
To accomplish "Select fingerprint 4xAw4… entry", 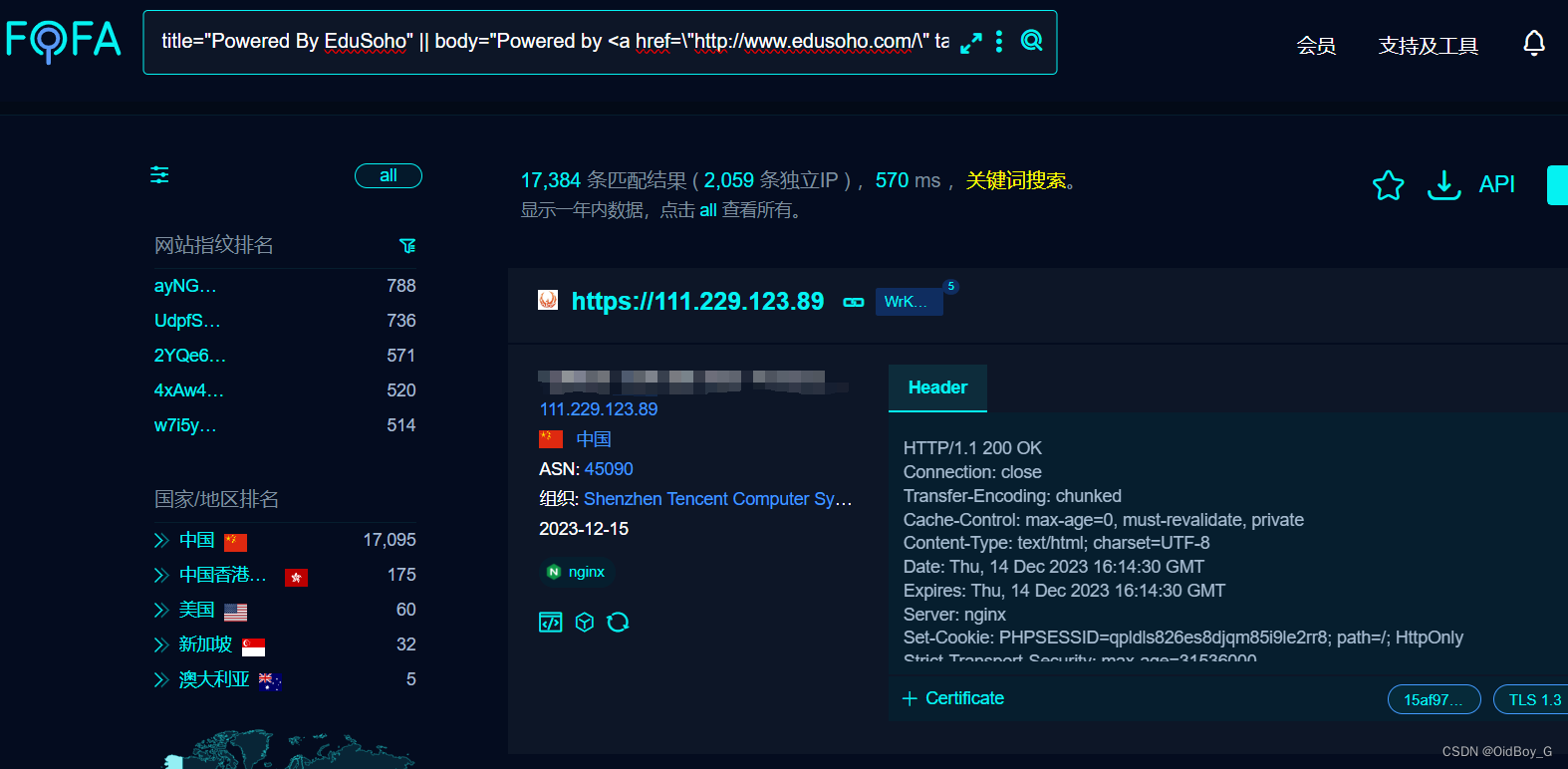I will click(189, 390).
